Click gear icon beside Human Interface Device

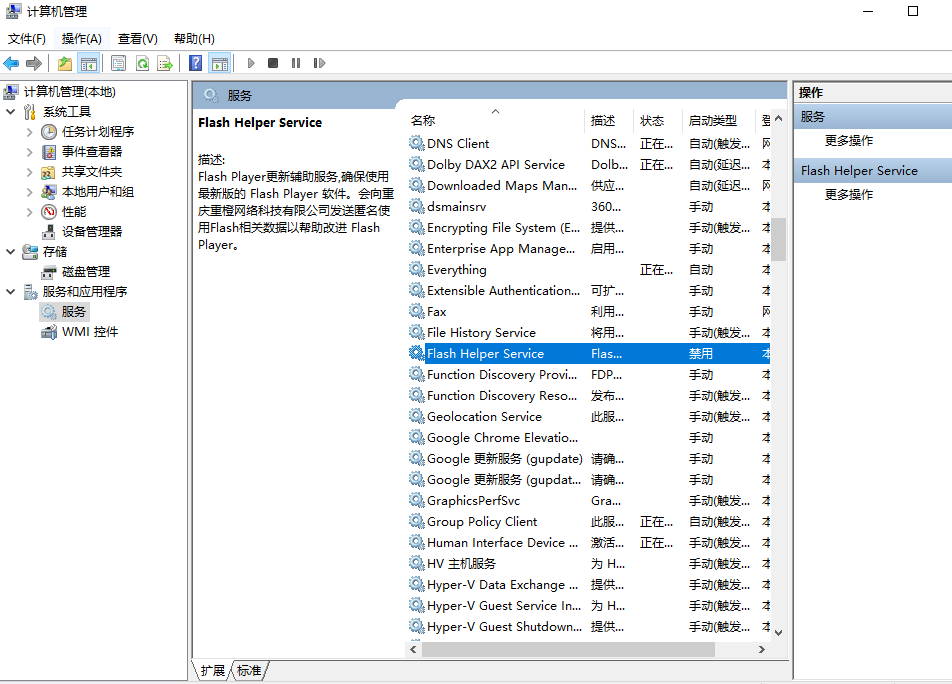click(x=416, y=543)
